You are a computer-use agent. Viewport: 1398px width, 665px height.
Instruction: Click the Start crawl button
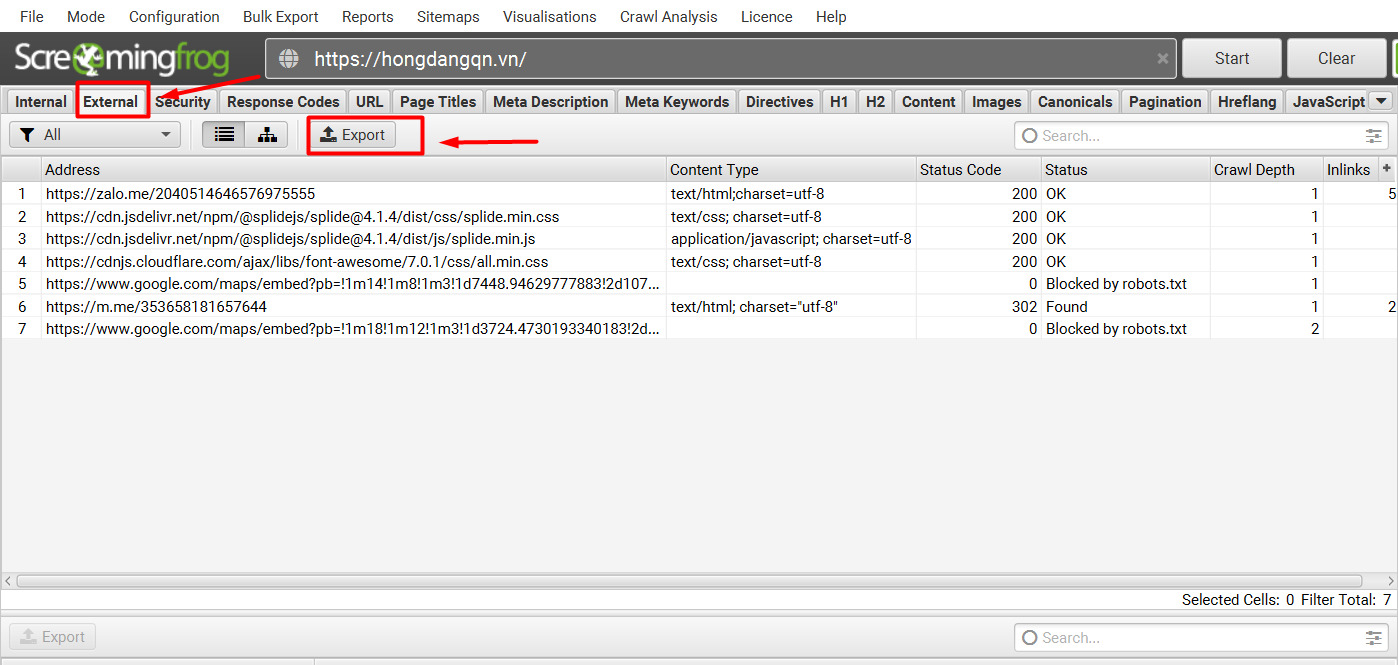coord(1232,59)
